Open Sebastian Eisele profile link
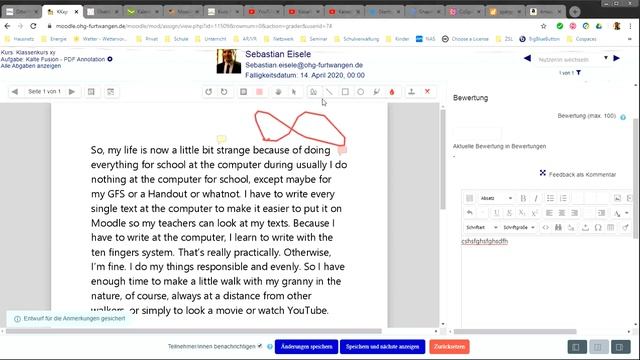 point(278,54)
